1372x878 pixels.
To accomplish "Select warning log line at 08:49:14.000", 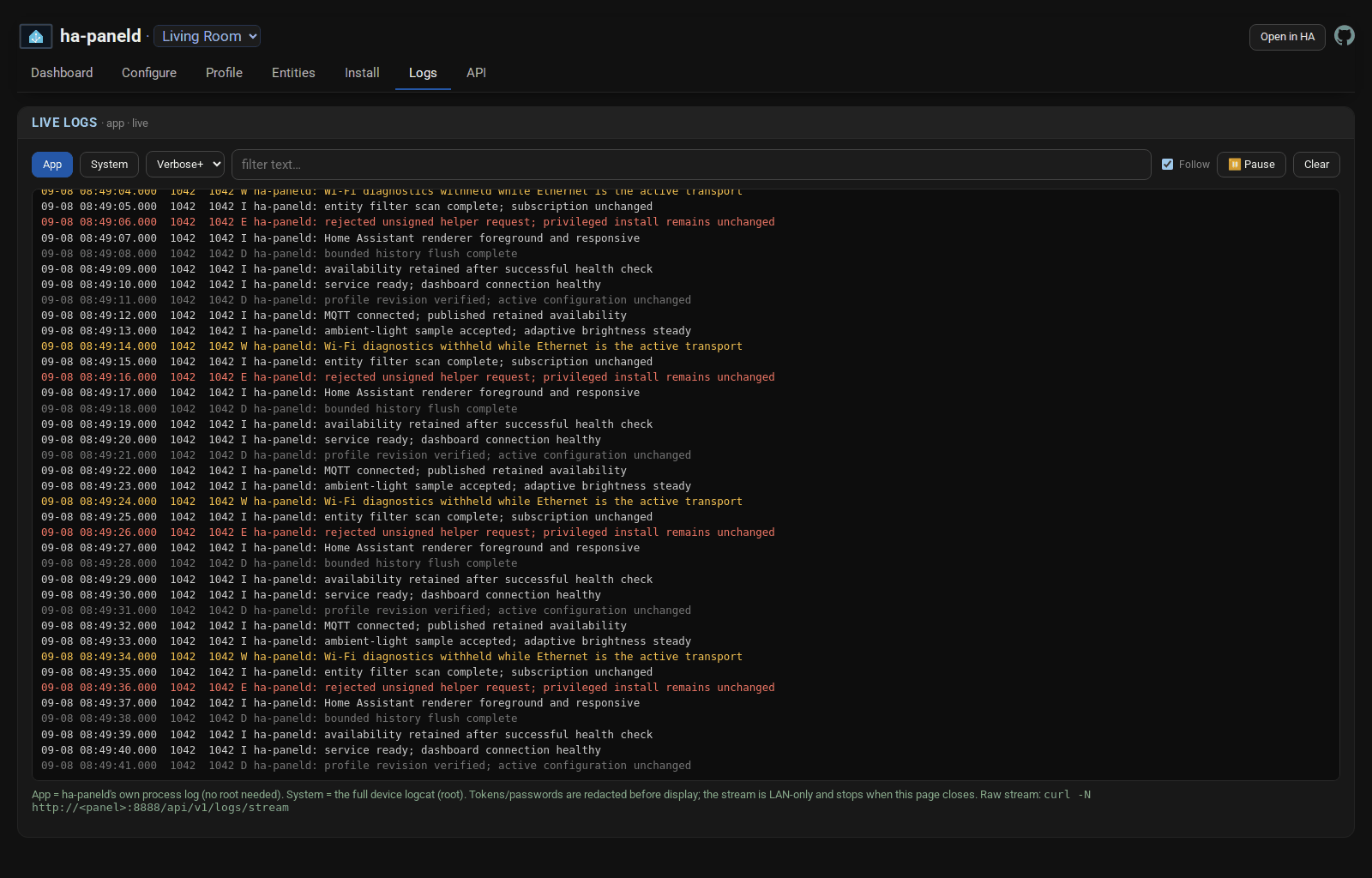I will pyautogui.click(x=392, y=346).
